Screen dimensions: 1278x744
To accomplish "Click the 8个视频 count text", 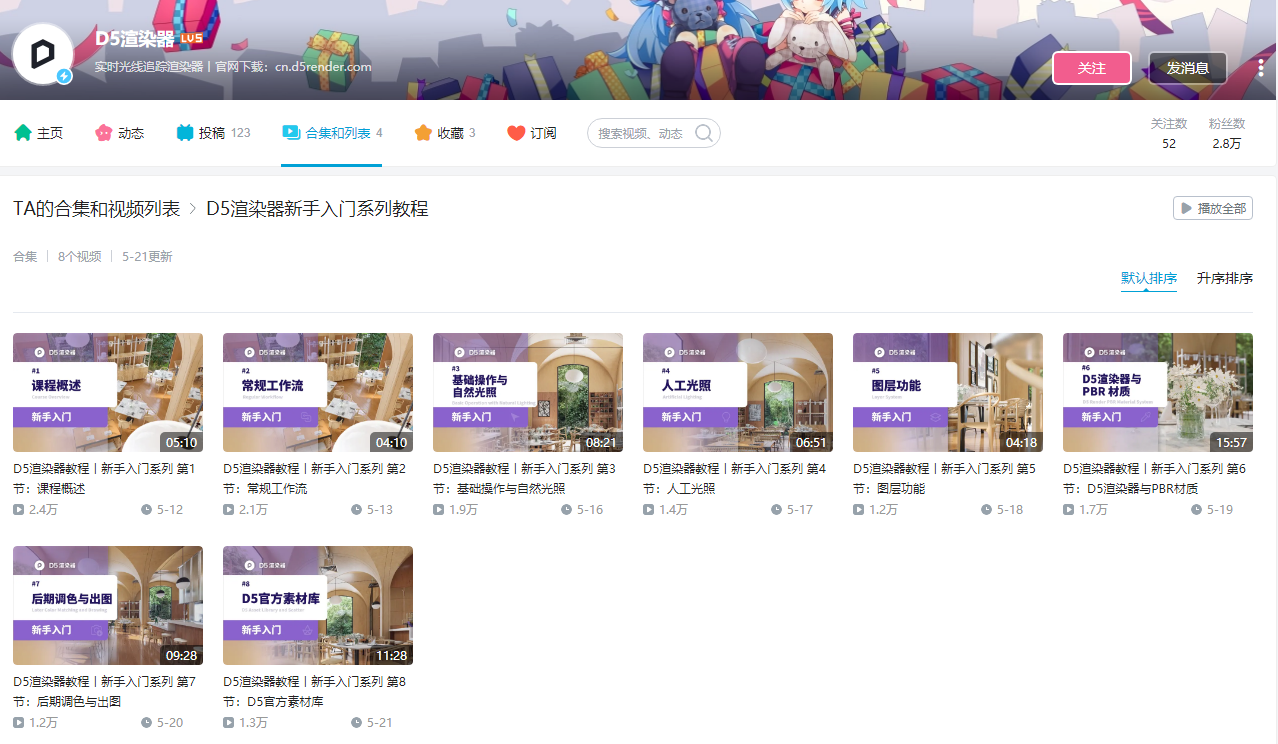I will [x=79, y=256].
